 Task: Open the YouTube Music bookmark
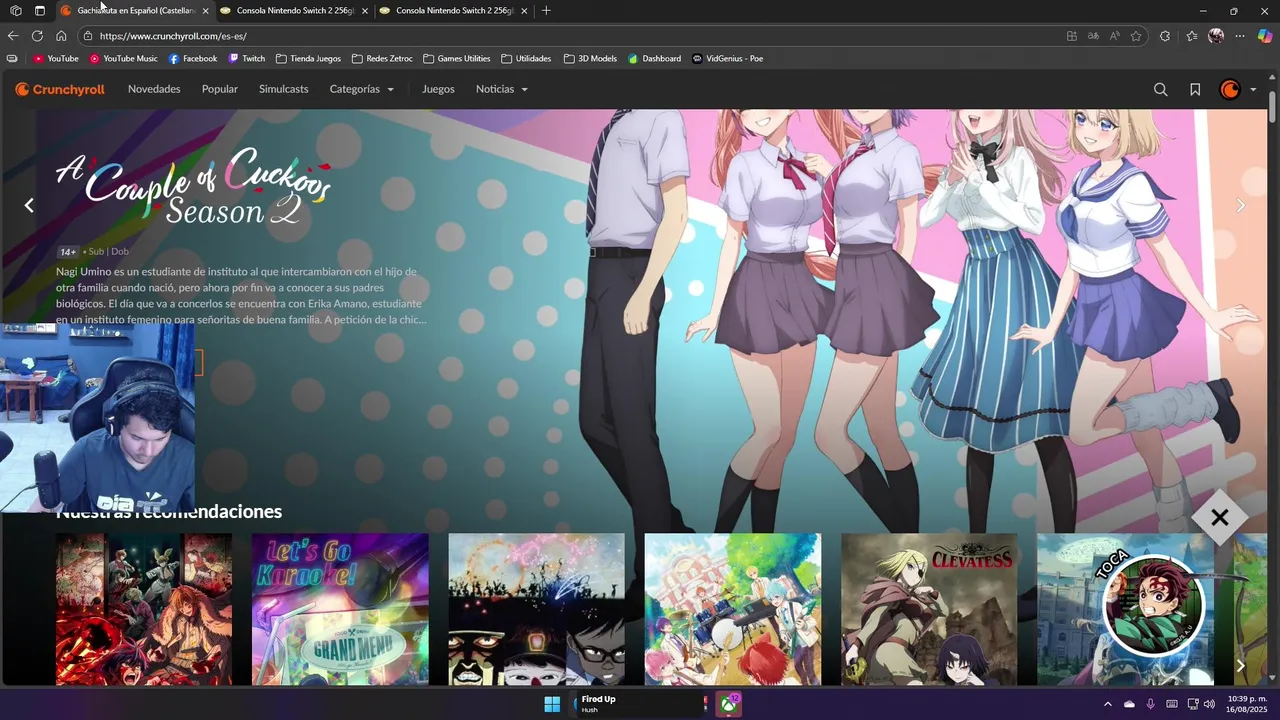pyautogui.click(x=124, y=58)
